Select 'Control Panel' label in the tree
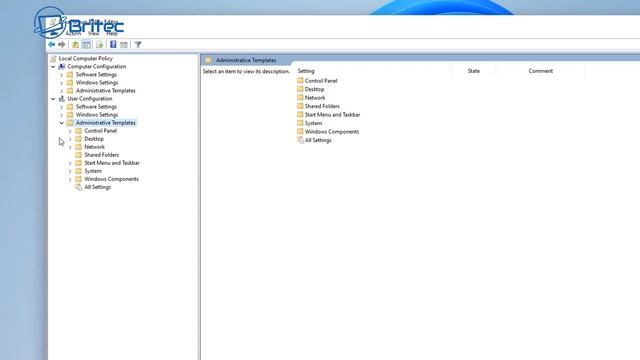 pos(100,131)
